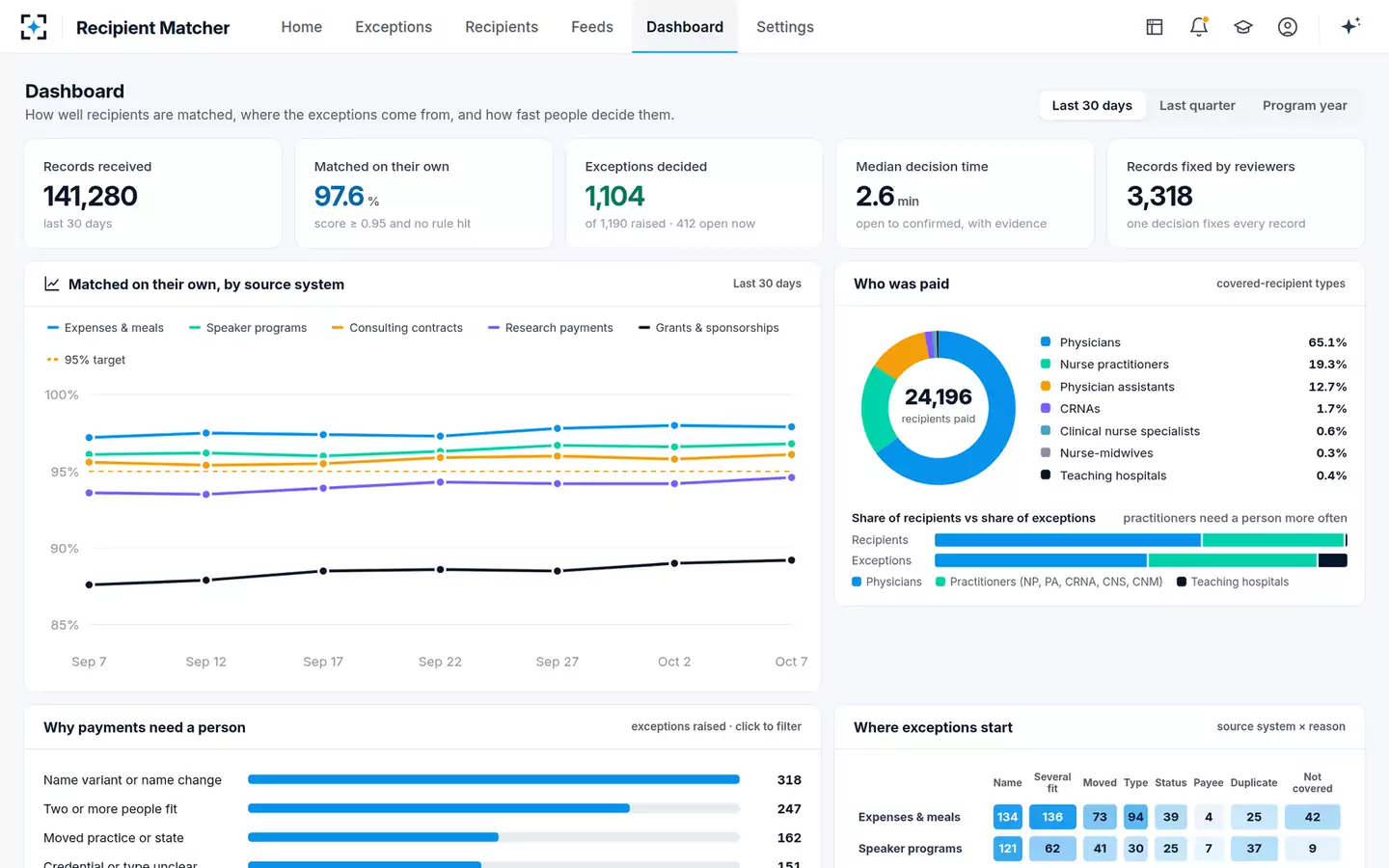This screenshot has width=1389, height=868.
Task: Switch the range to Last quarter
Action: tap(1197, 105)
